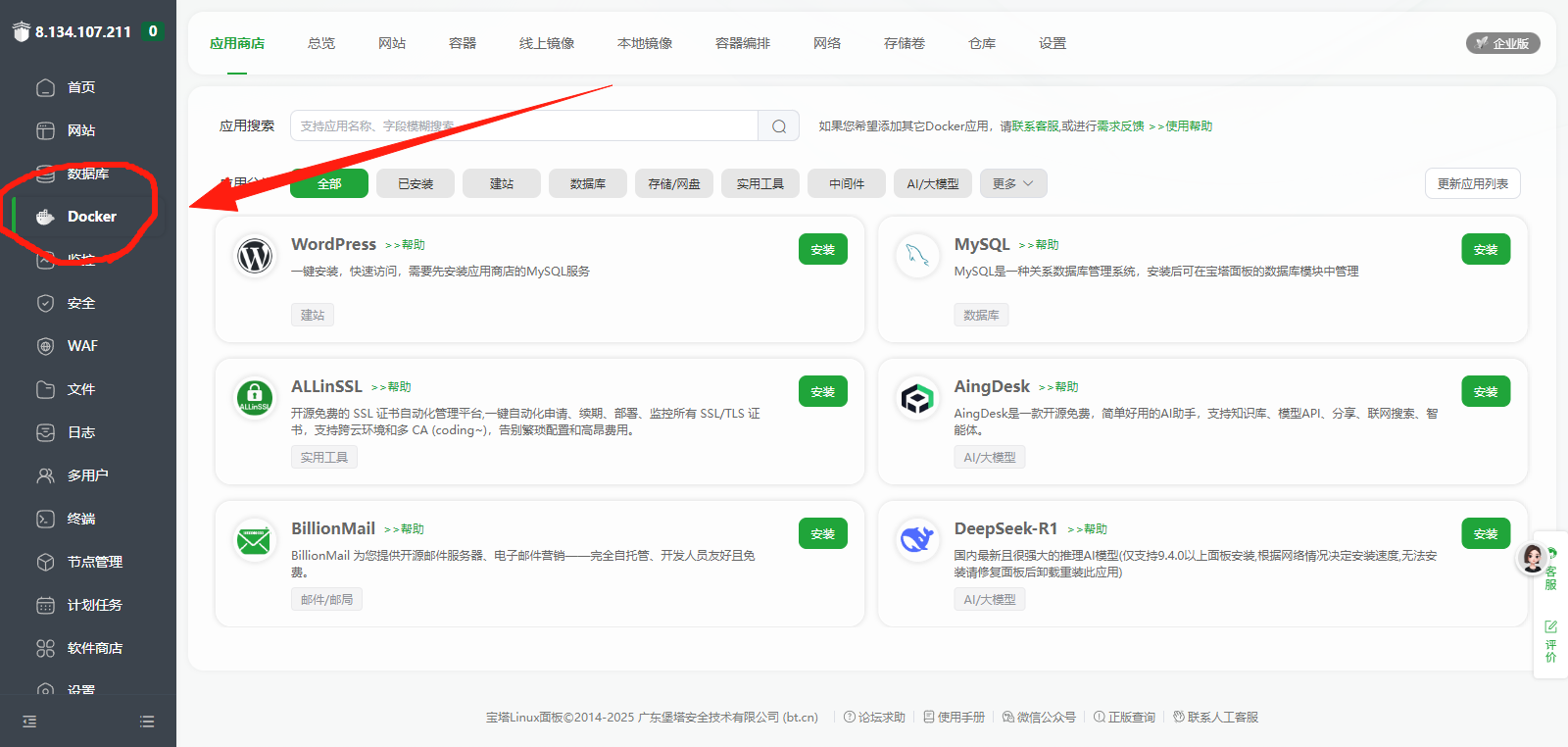Click the DeepSeek-R1 whale logo
1568x747 pixels.
(x=918, y=541)
